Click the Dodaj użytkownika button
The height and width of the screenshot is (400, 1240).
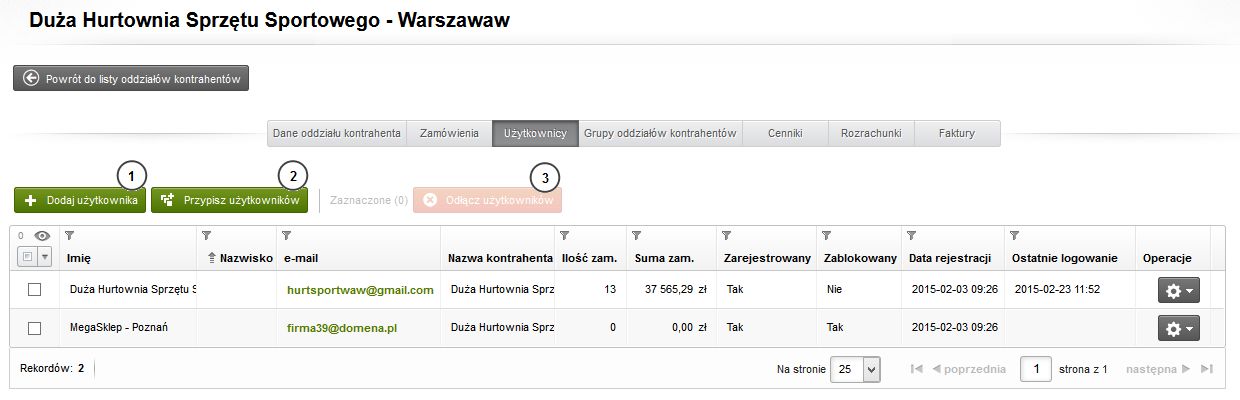80,200
